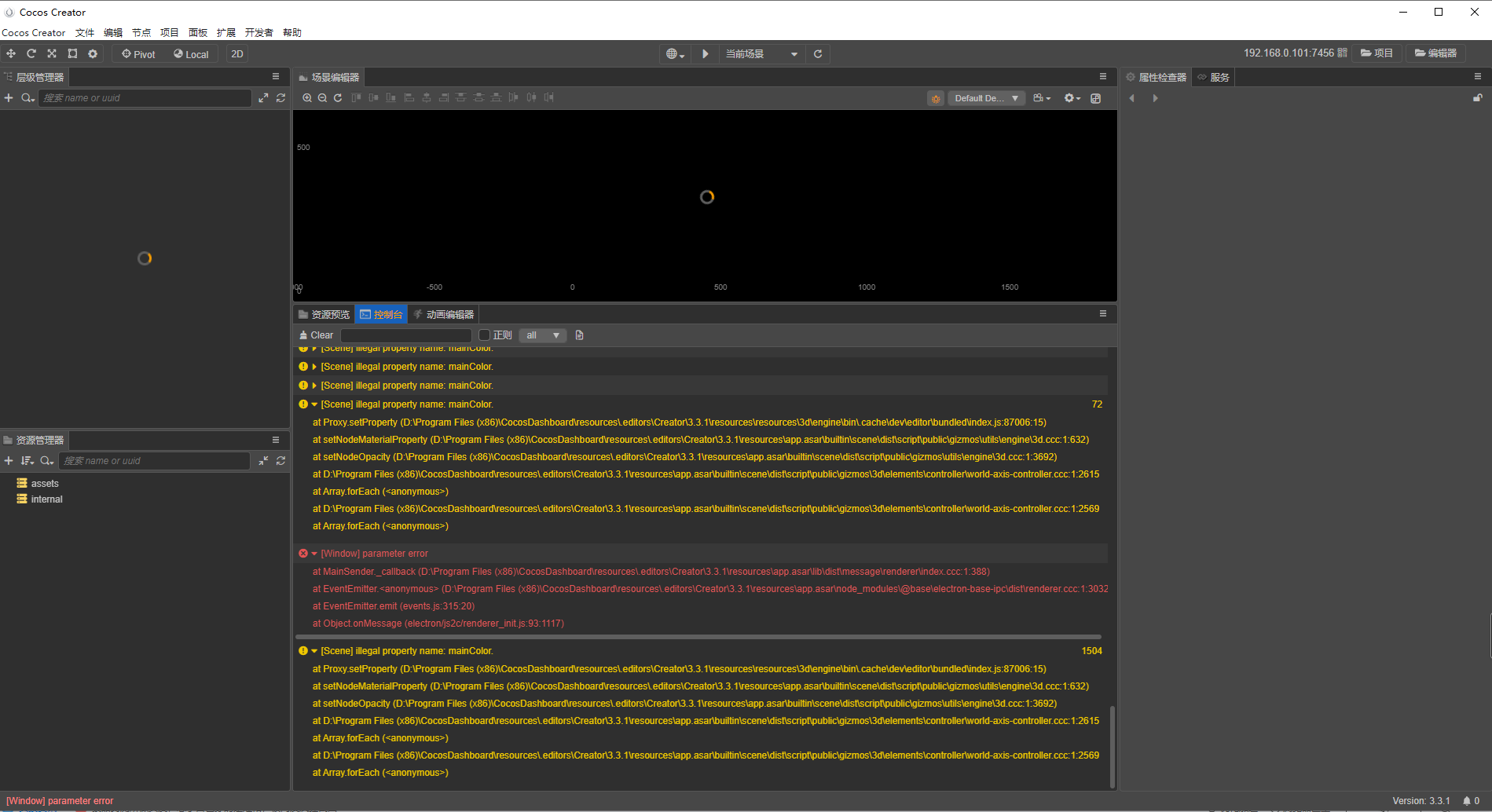1492x812 pixels.
Task: Open inspector panel hamburger menu
Action: 1478,77
